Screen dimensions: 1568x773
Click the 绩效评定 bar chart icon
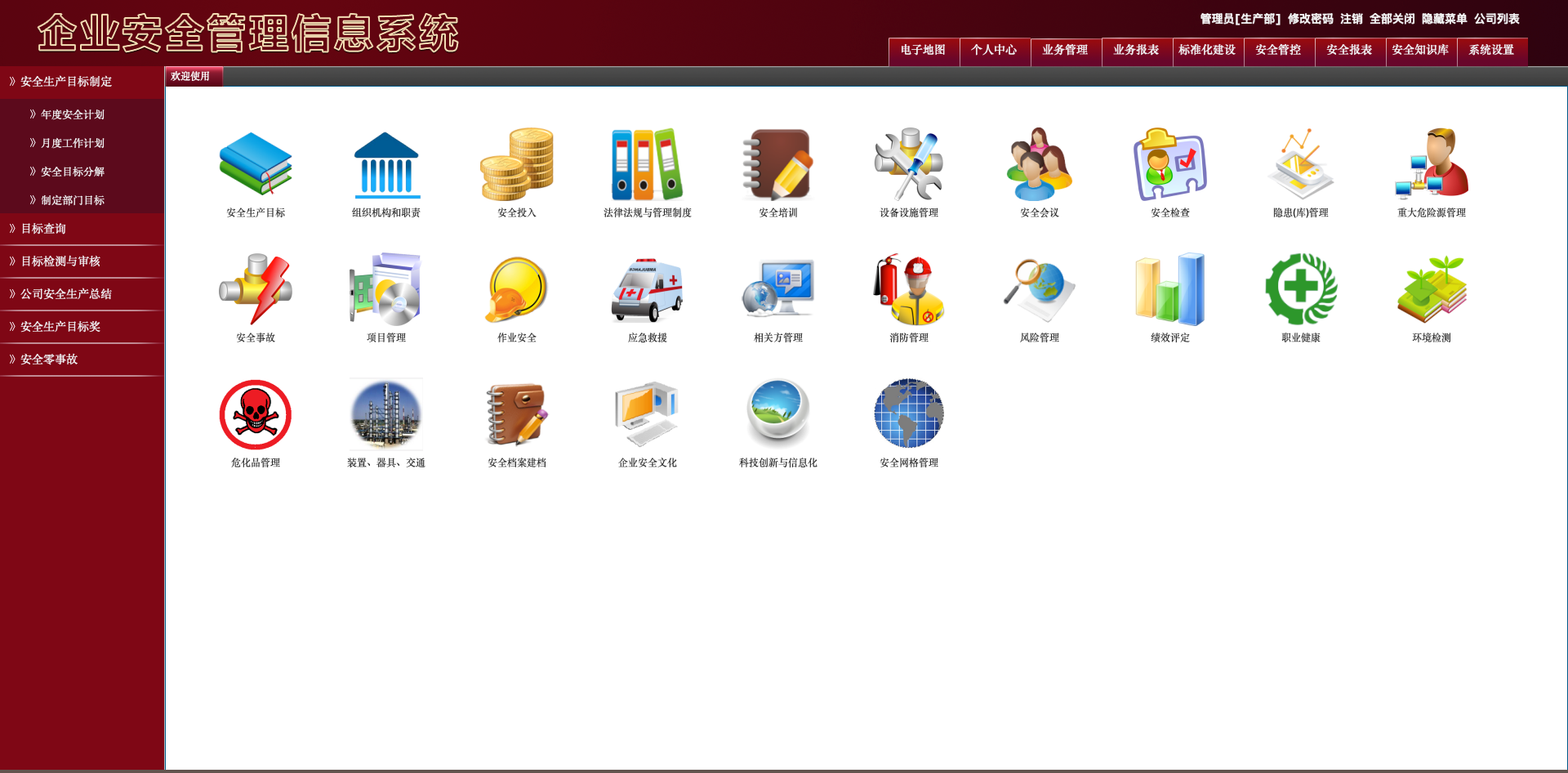click(x=1169, y=290)
